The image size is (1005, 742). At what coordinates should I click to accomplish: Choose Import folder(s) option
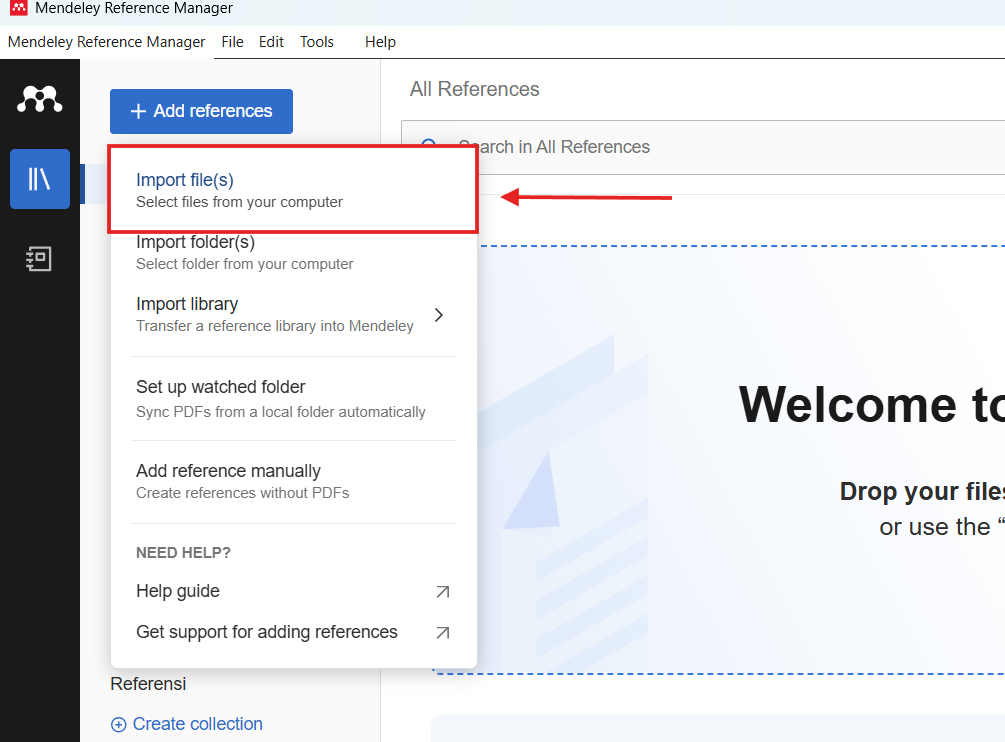[294, 252]
